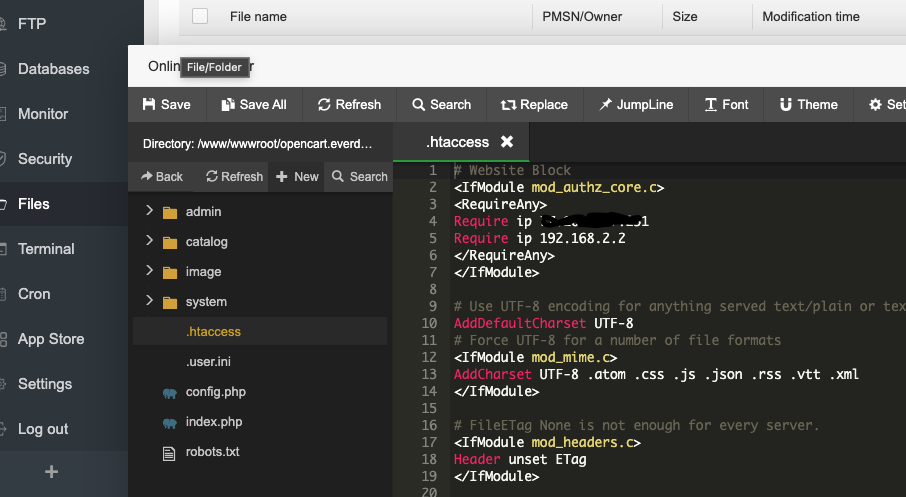This screenshot has height=497, width=906.
Task: Click Back in the directory panel
Action: point(162,176)
